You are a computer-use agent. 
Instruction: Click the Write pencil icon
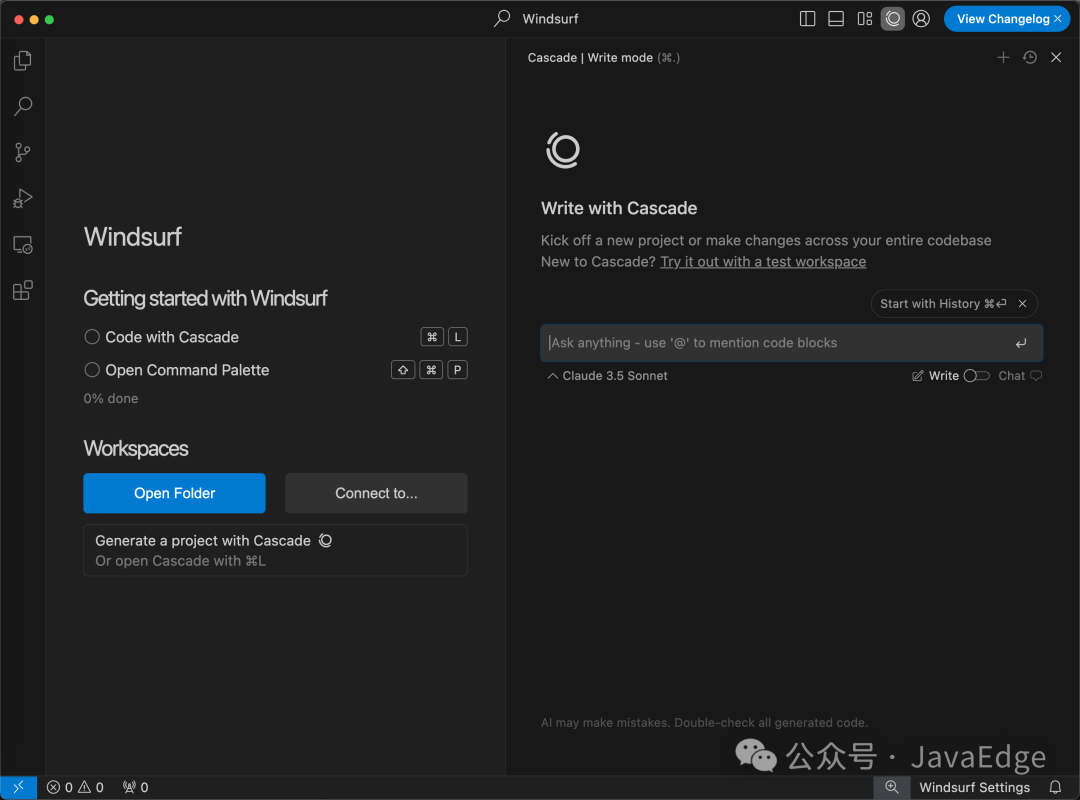point(917,376)
